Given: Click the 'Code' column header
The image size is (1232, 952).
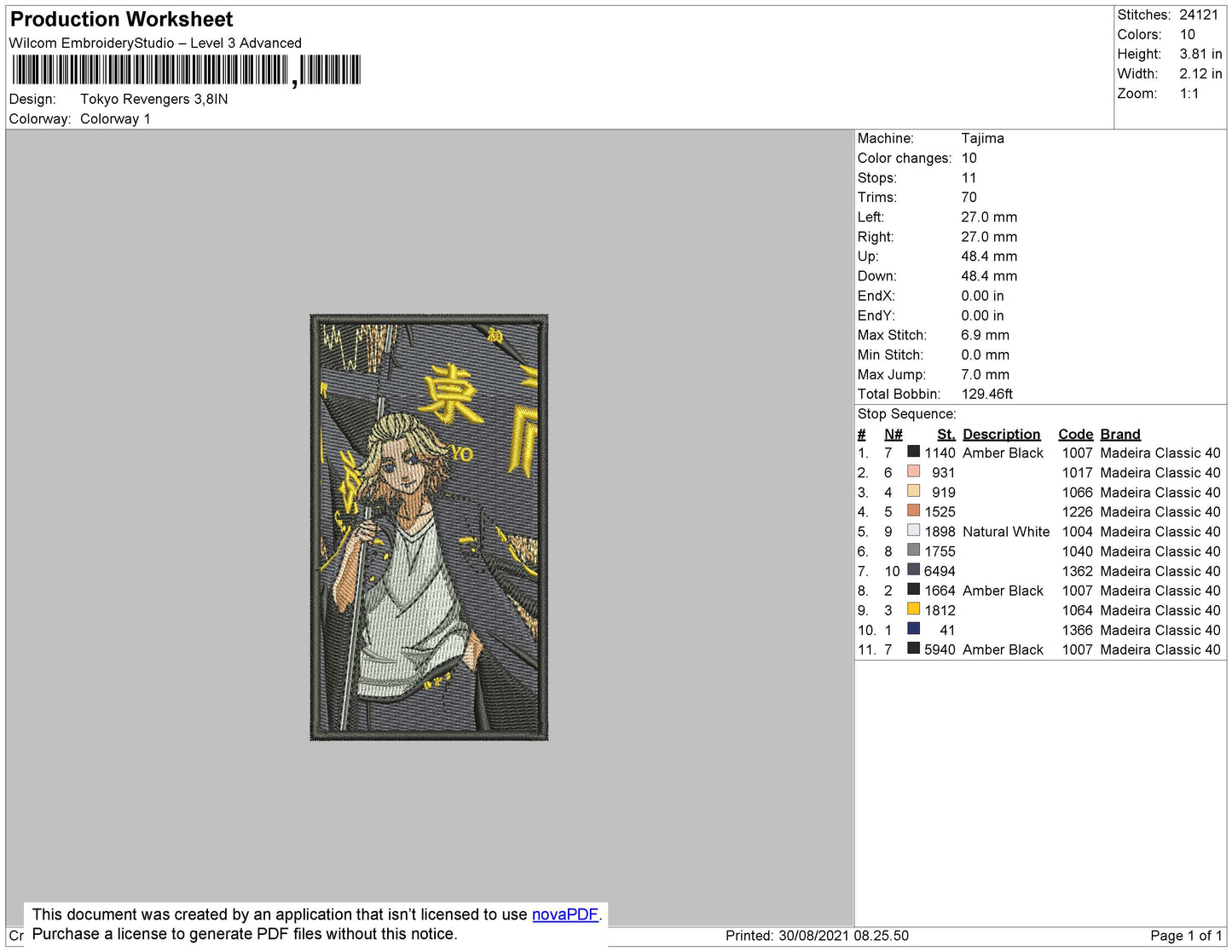Looking at the screenshot, I should pos(1076,435).
